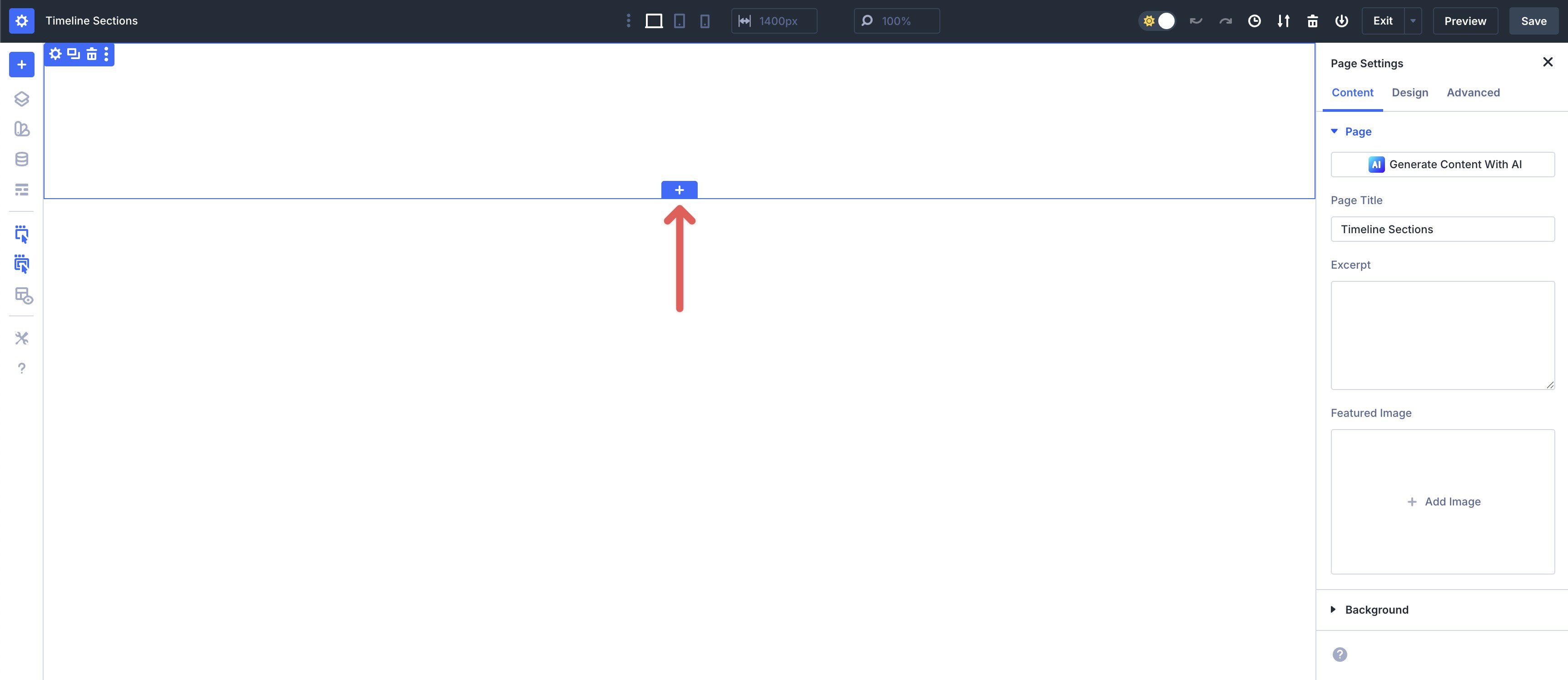Screen dimensions: 1568x680
Task: Open the Advanced tab
Action: 1473,93
